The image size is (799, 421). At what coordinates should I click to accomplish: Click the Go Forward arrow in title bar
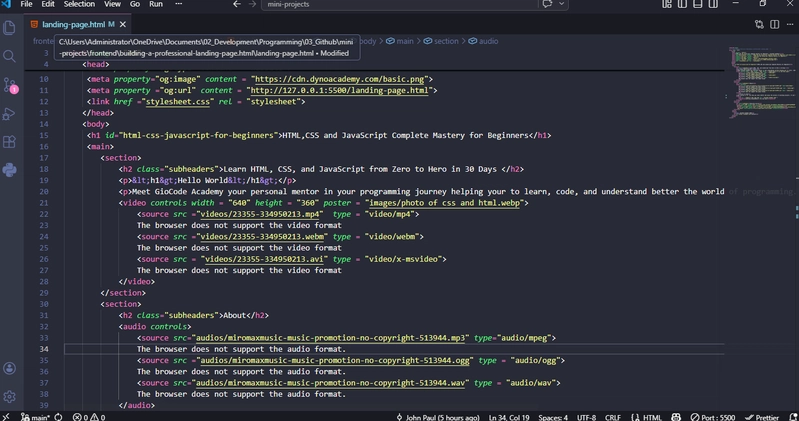tap(252, 4)
